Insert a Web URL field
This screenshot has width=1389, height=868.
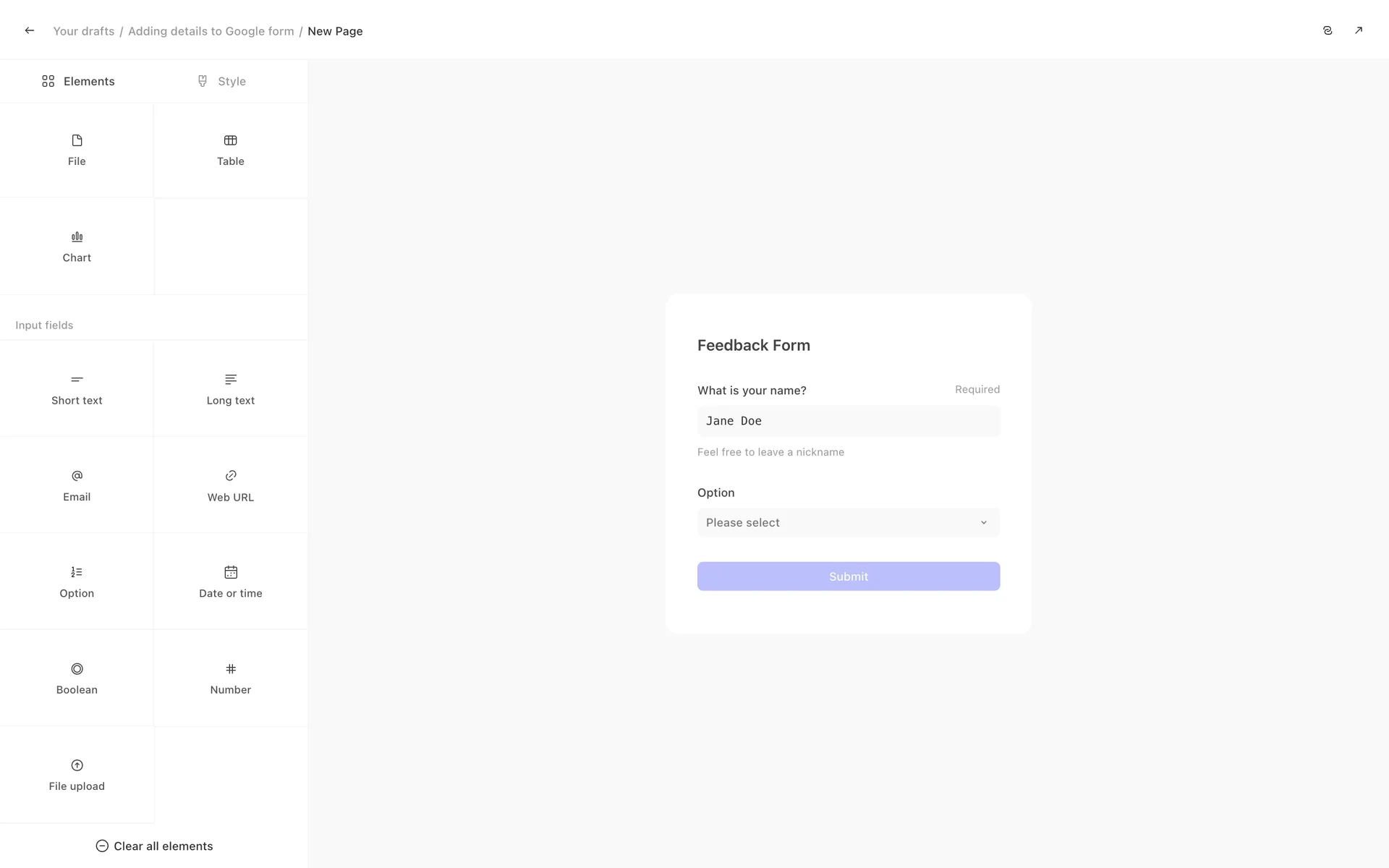230,485
